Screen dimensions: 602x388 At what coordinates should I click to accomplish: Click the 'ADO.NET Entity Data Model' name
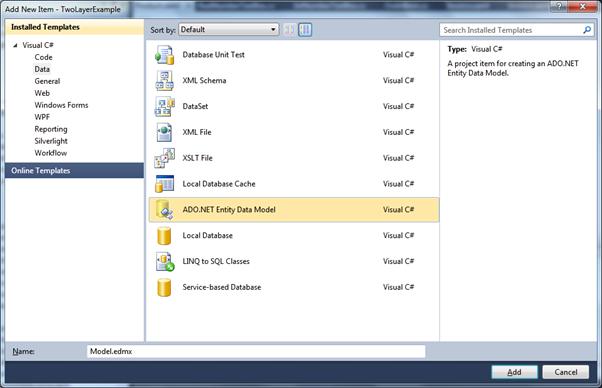tap(229, 210)
